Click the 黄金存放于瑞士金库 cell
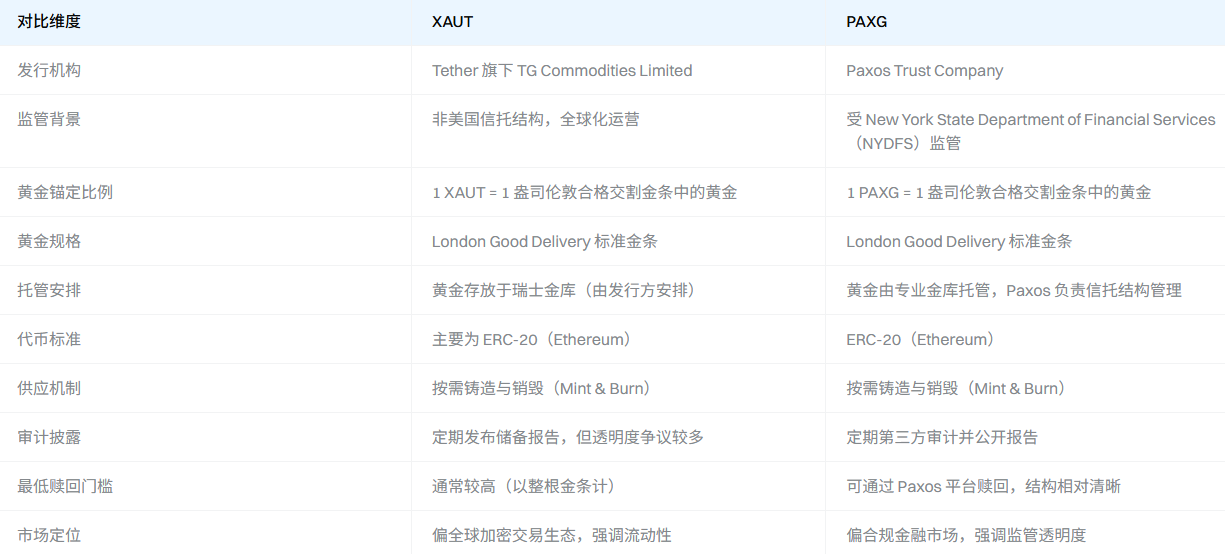 pos(563,290)
